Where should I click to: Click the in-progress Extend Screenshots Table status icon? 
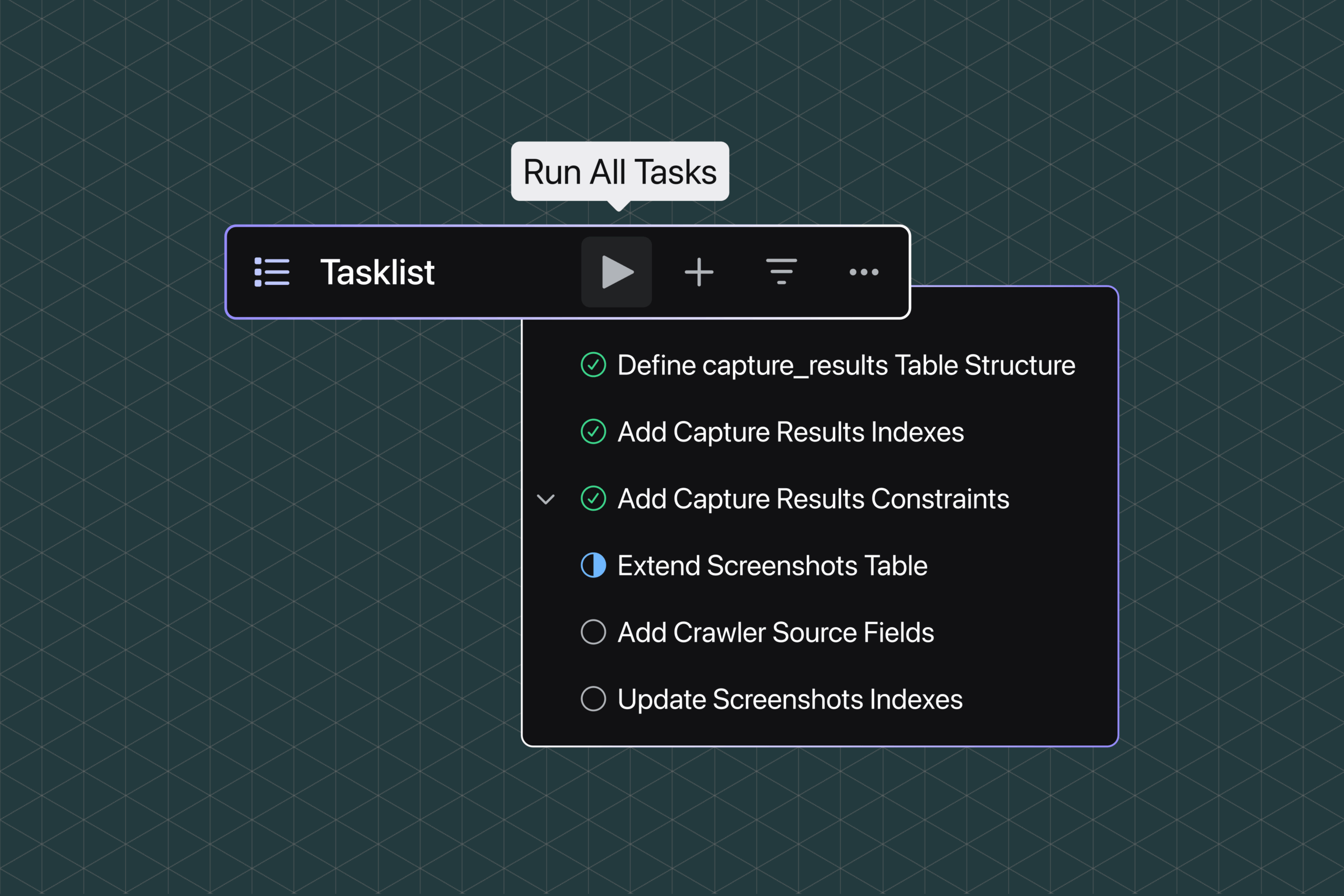tap(593, 565)
